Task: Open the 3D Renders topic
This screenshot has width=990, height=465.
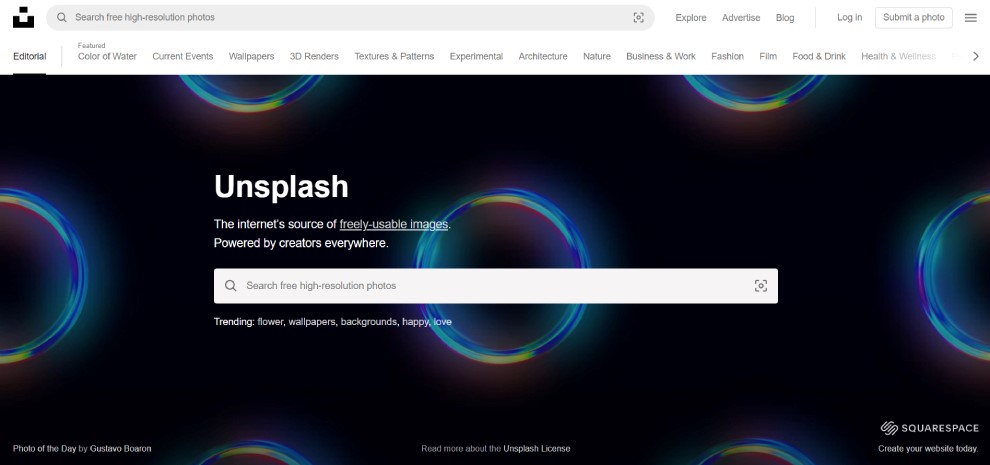Action: point(314,56)
